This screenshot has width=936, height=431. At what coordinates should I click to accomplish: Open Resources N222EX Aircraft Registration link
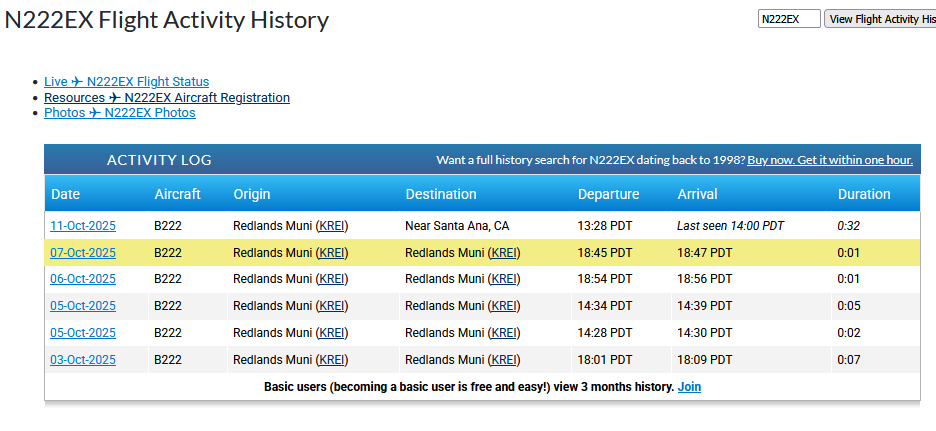coord(166,98)
